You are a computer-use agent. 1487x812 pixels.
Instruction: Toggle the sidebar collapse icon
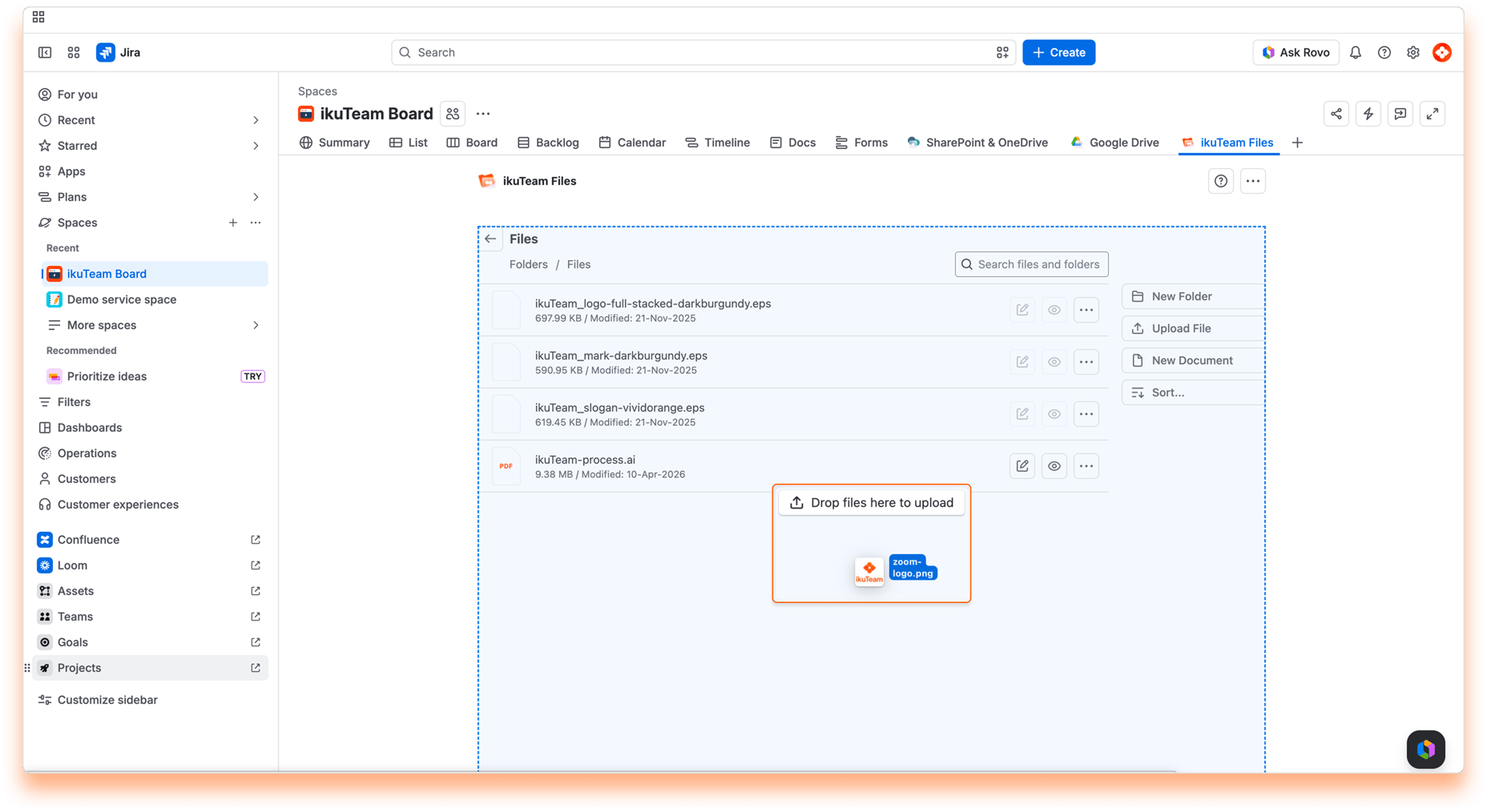(x=45, y=53)
